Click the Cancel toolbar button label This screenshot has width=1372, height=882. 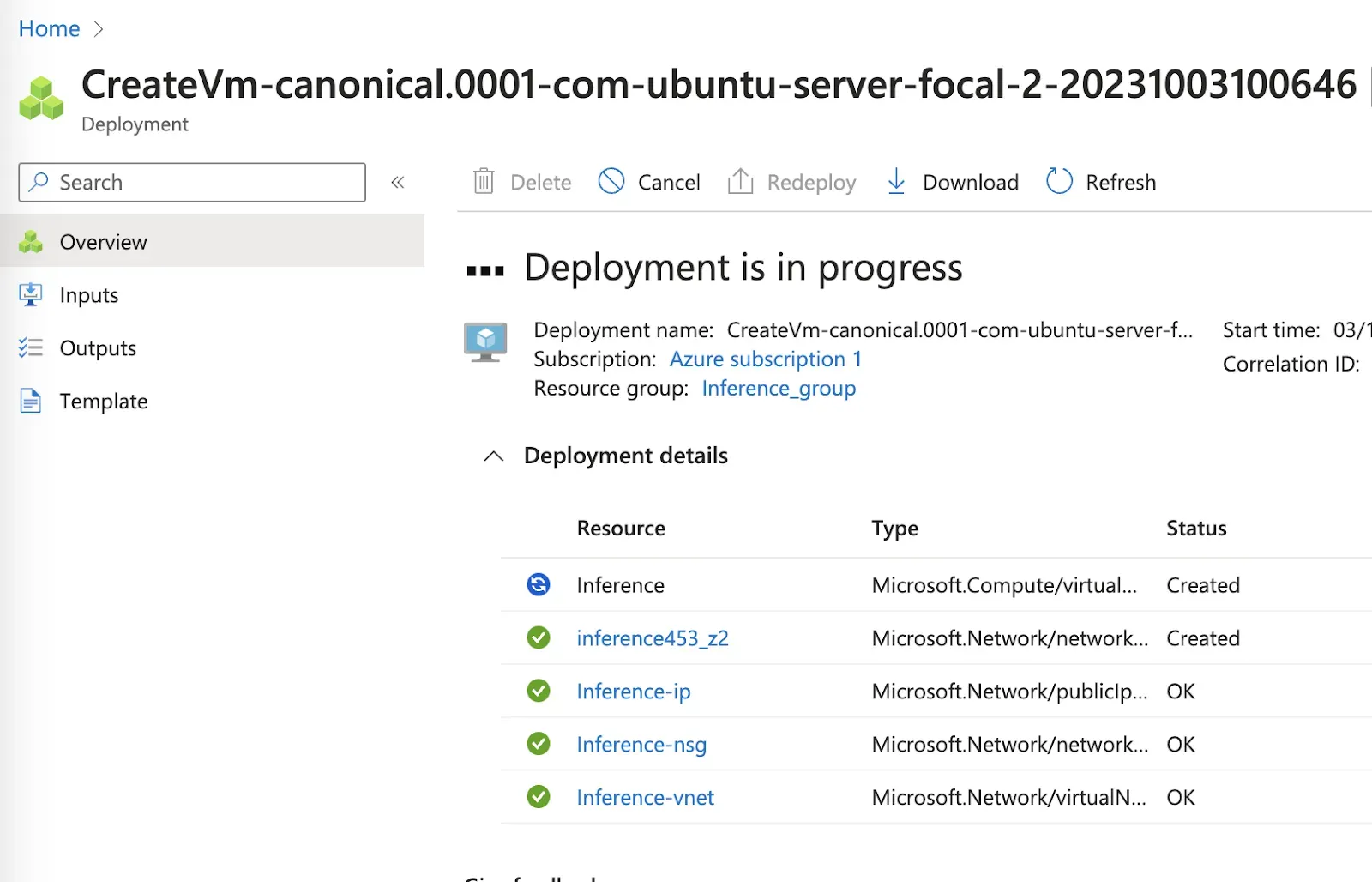pyautogui.click(x=669, y=182)
